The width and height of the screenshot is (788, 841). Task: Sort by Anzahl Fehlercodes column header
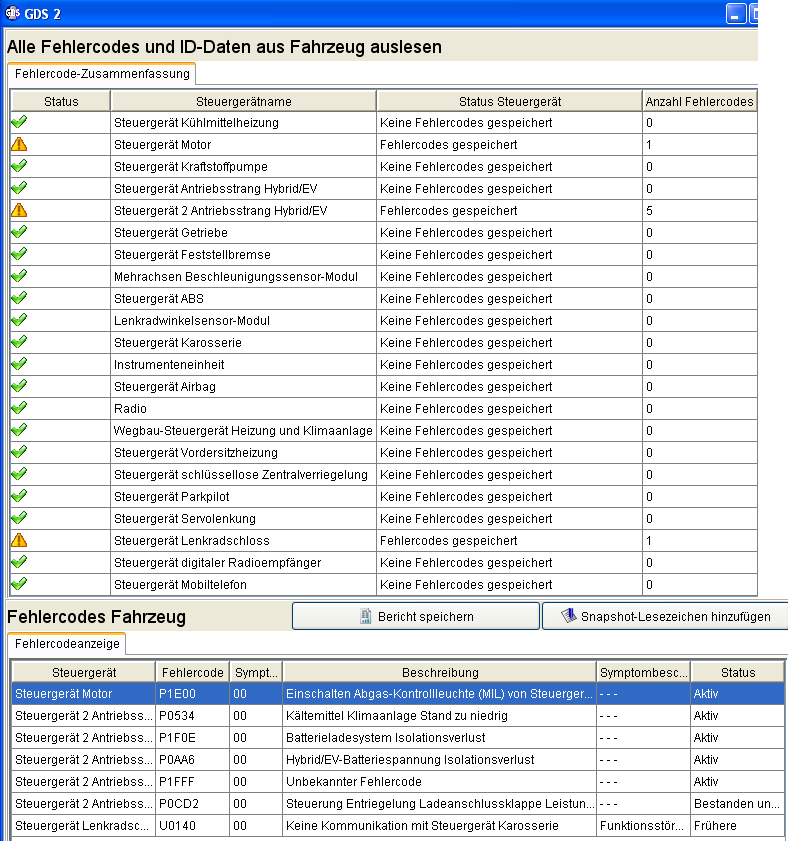(x=699, y=101)
